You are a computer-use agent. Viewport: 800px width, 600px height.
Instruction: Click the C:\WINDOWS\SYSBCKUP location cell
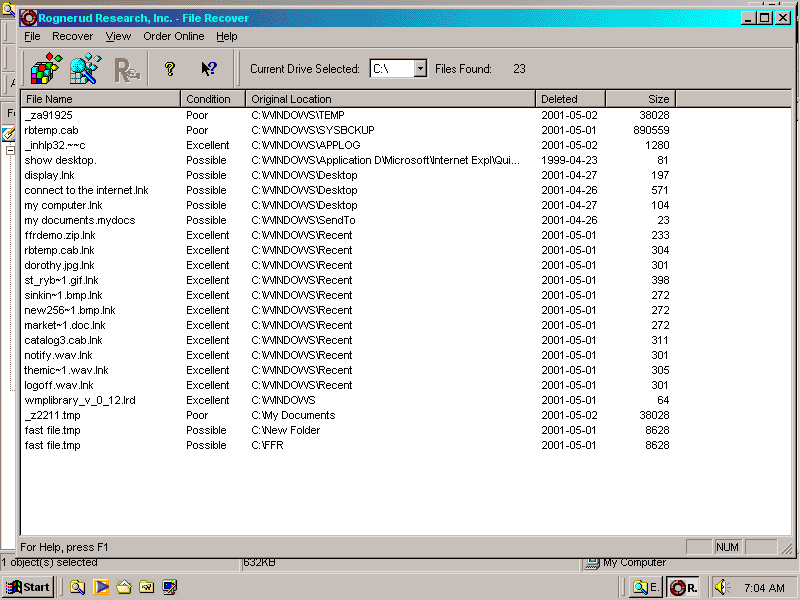313,130
